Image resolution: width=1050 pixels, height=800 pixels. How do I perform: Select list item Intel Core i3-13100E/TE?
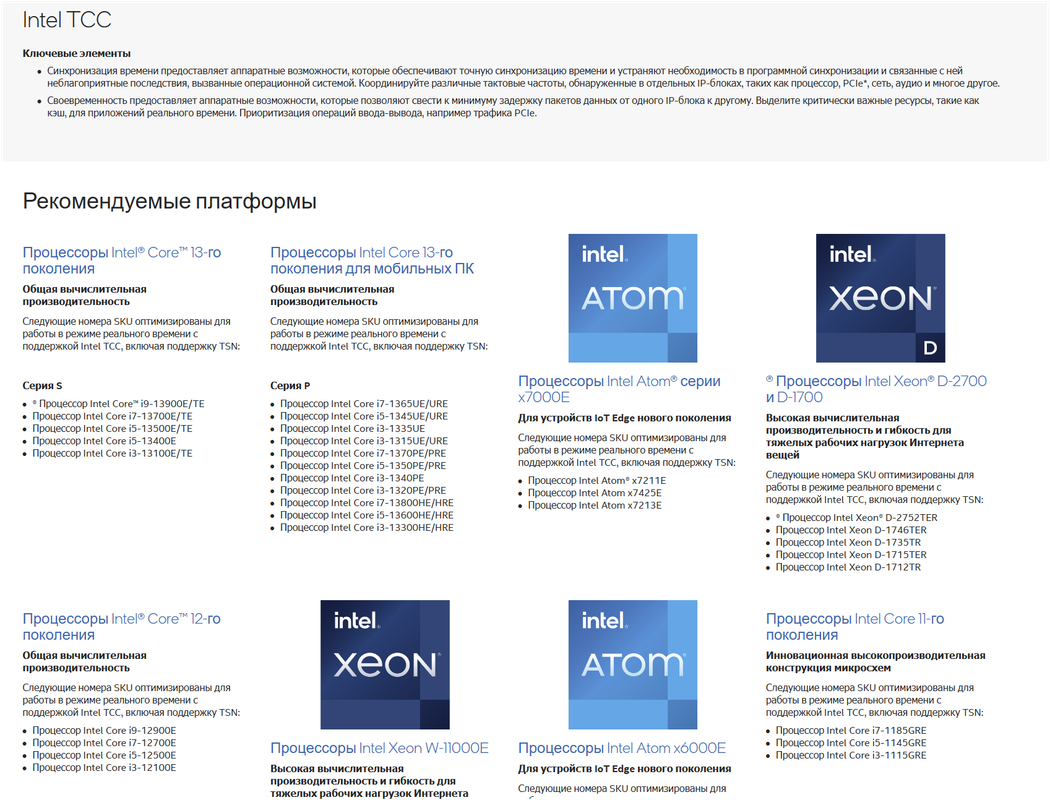[112, 453]
